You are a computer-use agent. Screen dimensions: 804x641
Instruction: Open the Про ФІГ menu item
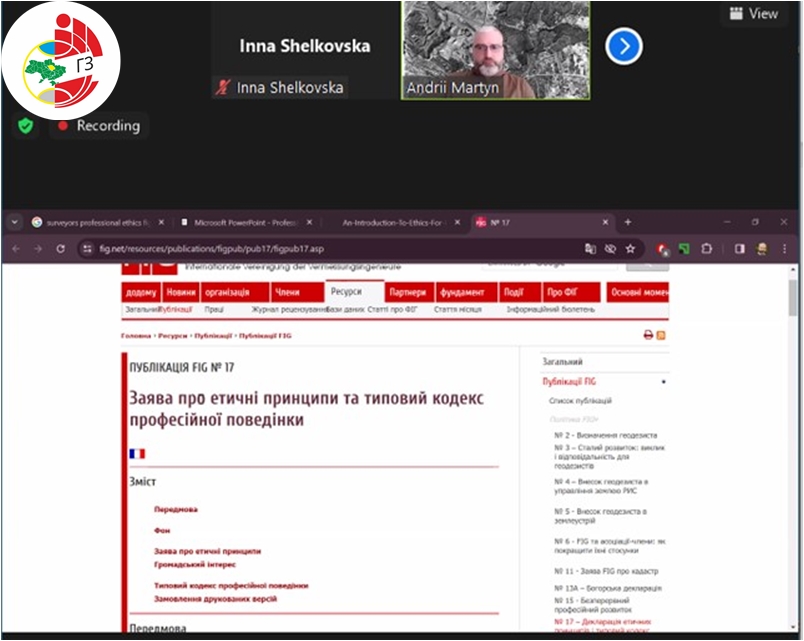(x=571, y=292)
